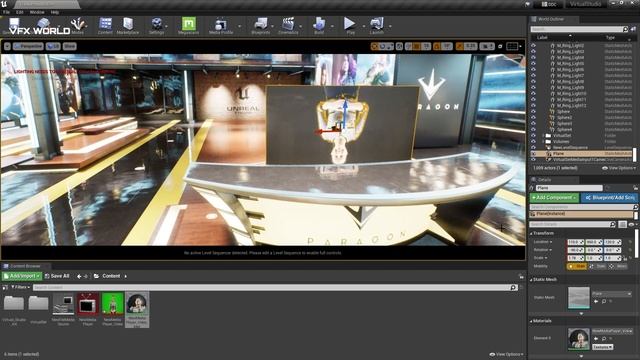Viewport: 640px width, 360px height.
Task: Set Mobility to Static
Action: point(577,266)
